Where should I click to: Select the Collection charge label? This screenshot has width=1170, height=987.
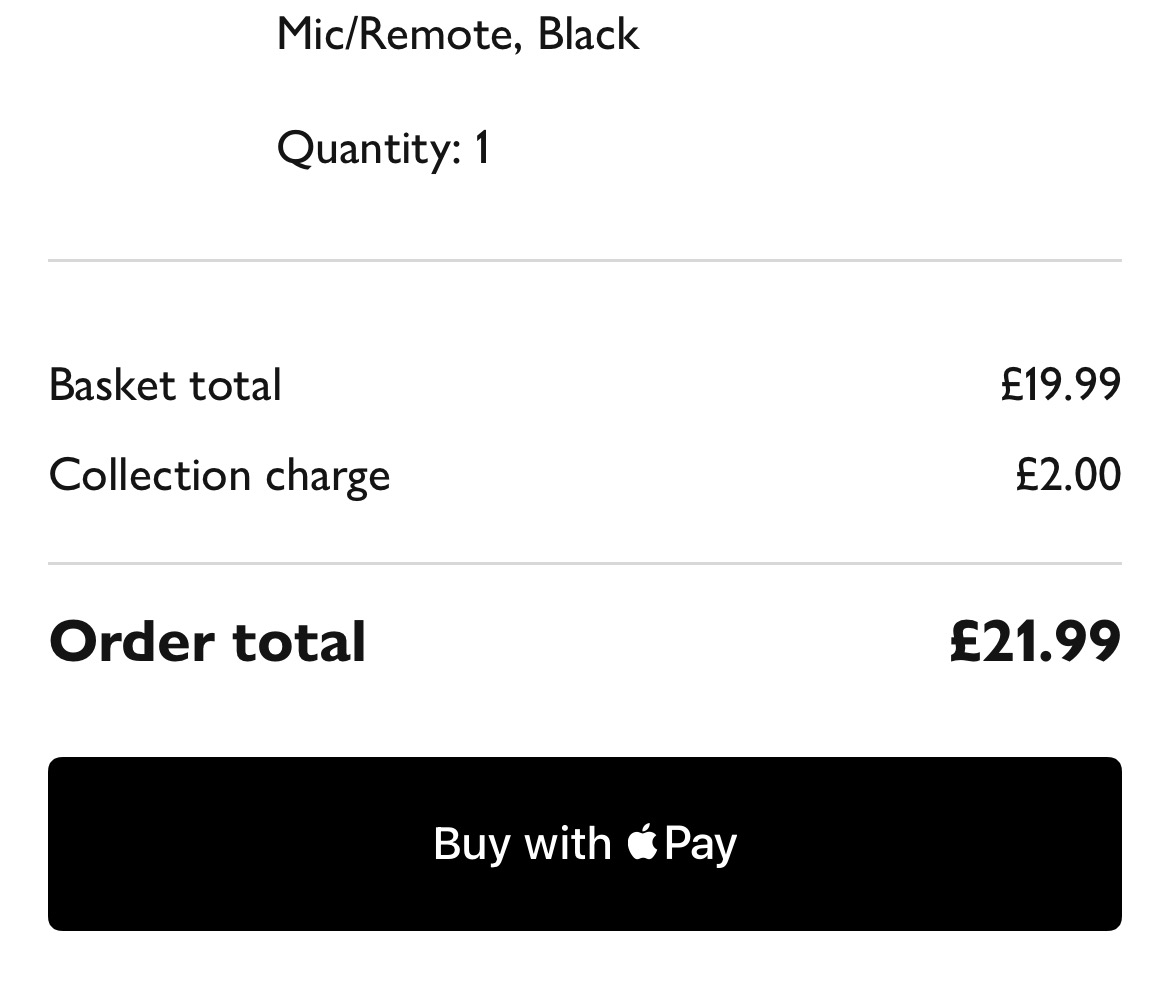pos(220,475)
